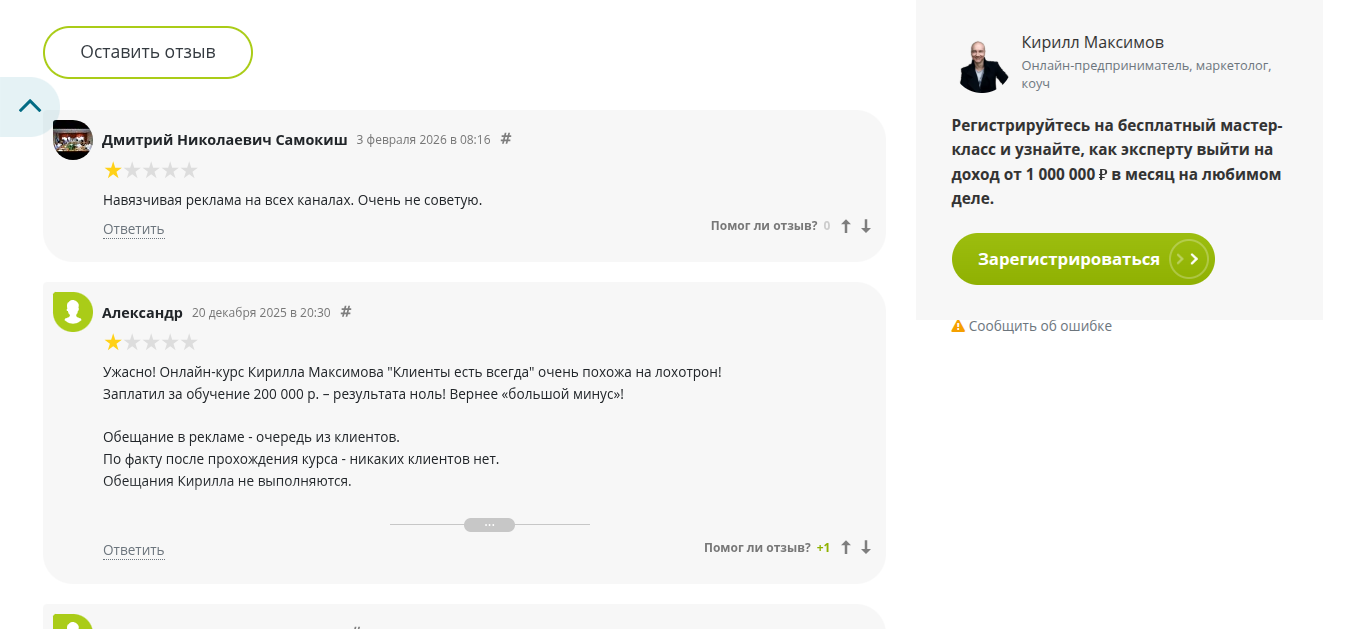Viewport: 1365px width, 629px height.
Task: Click 'Сообщить об ошибке' link
Action: point(1039,326)
